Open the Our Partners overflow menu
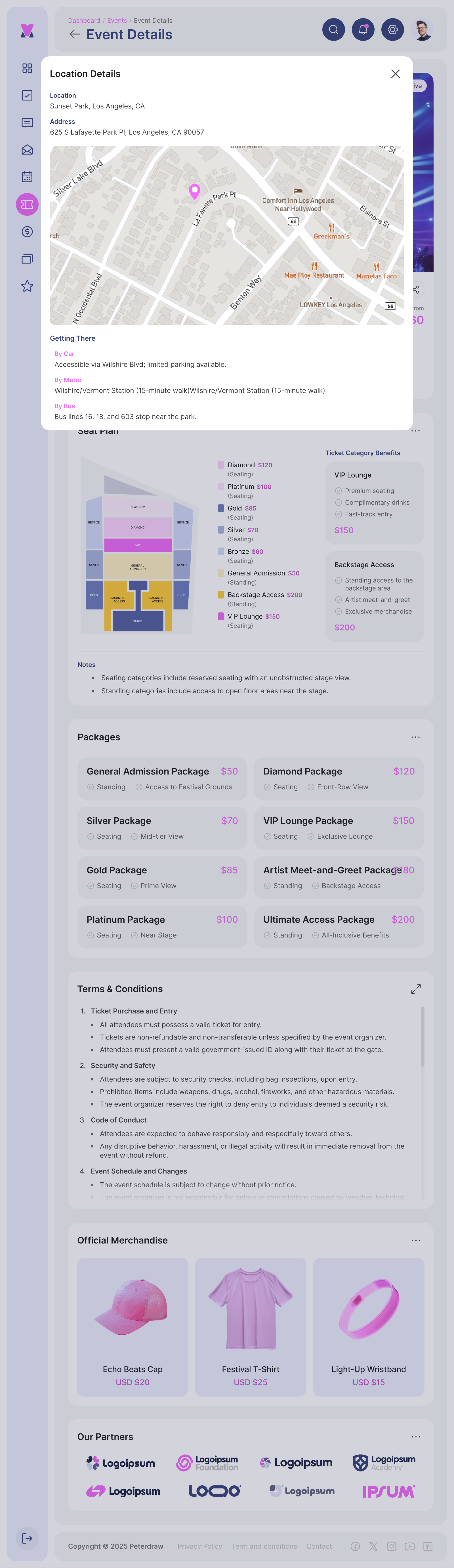The image size is (454, 1568). (416, 1437)
